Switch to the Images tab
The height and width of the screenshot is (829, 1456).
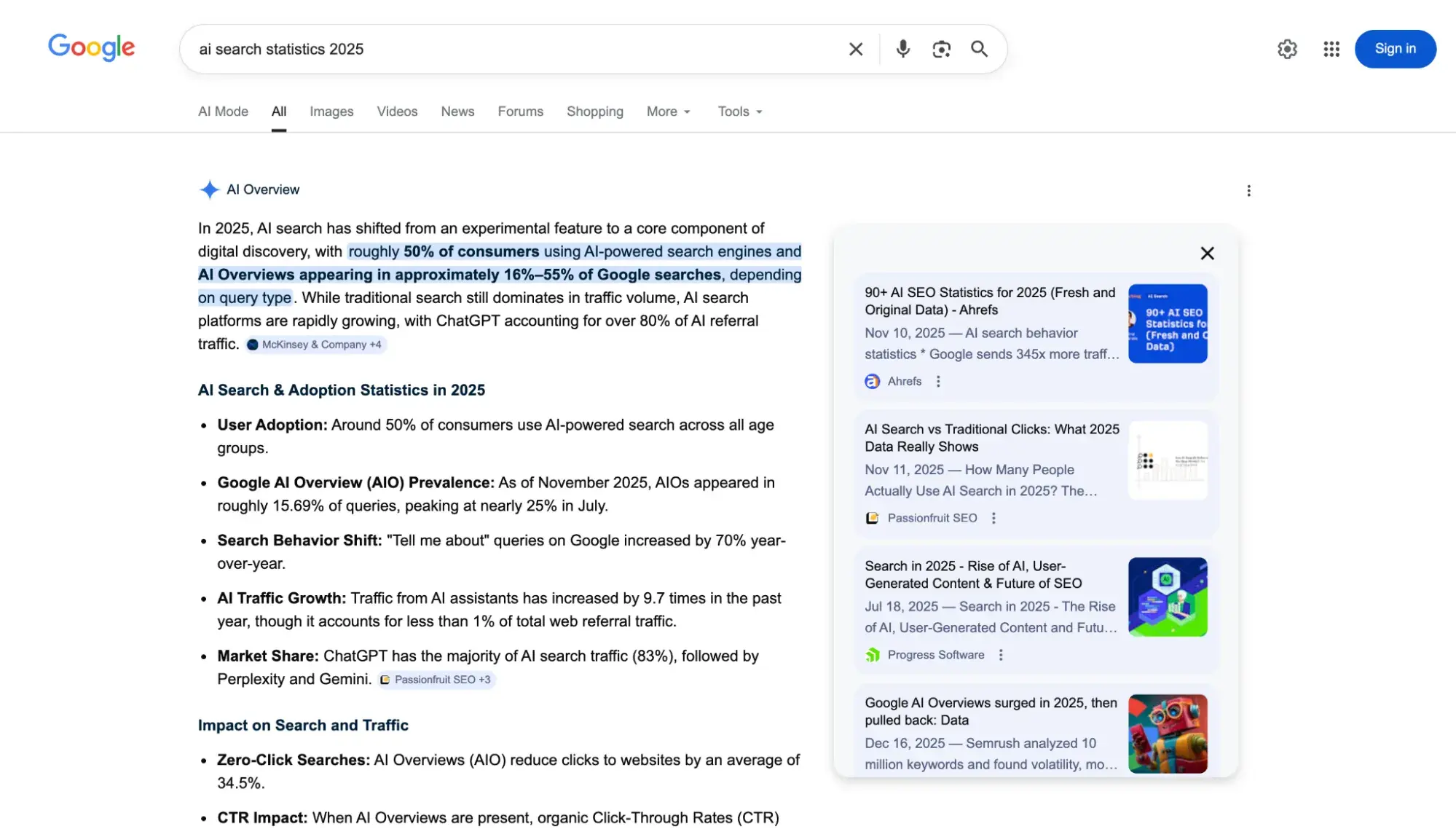pyautogui.click(x=331, y=111)
